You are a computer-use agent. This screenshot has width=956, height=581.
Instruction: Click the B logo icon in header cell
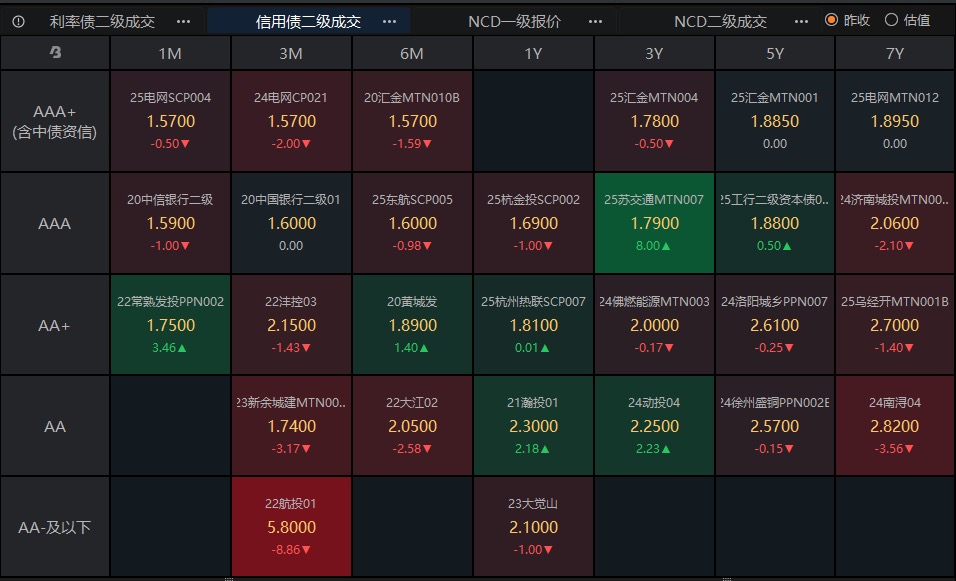click(x=55, y=53)
